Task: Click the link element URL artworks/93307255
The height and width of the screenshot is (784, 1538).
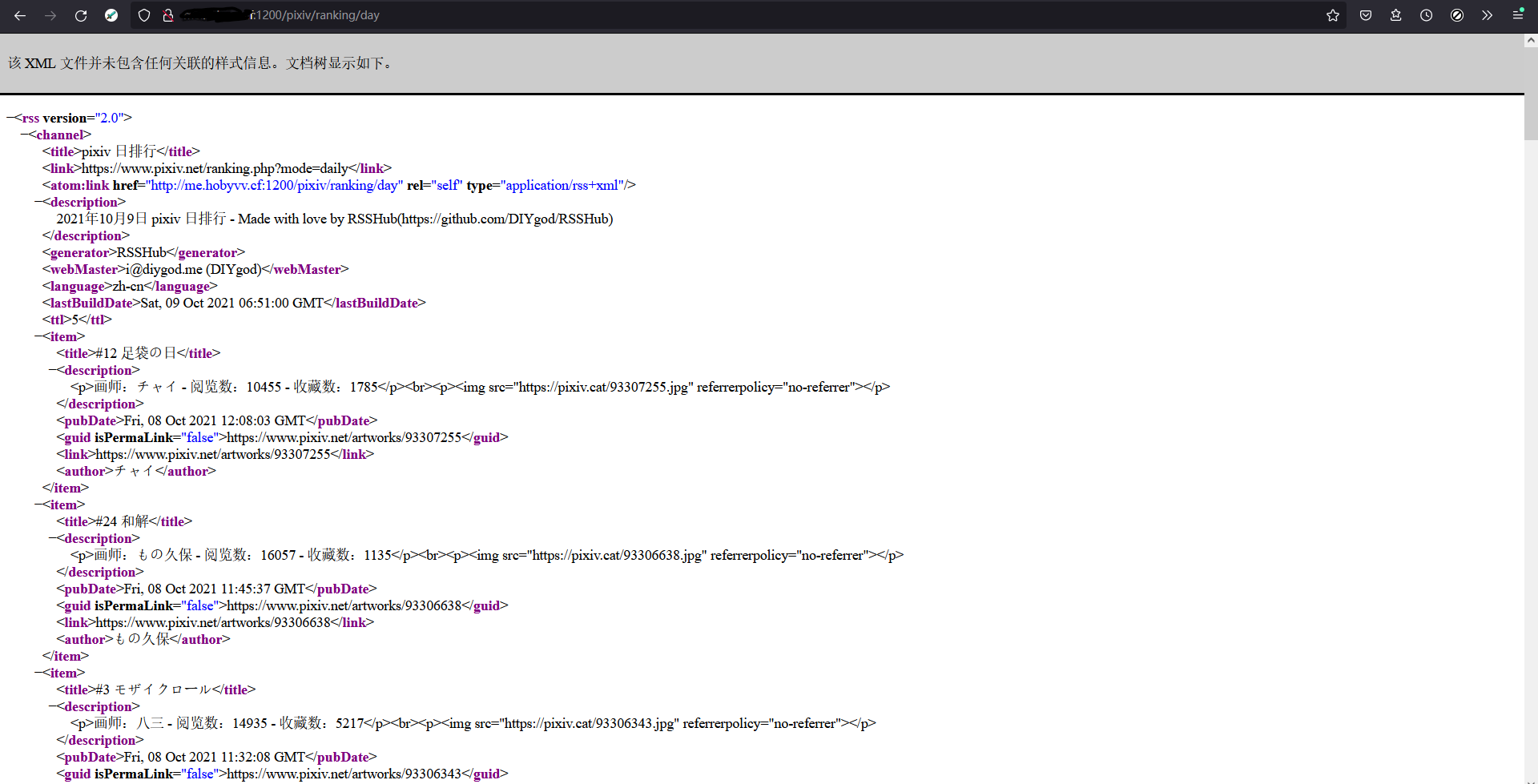Action: (213, 454)
